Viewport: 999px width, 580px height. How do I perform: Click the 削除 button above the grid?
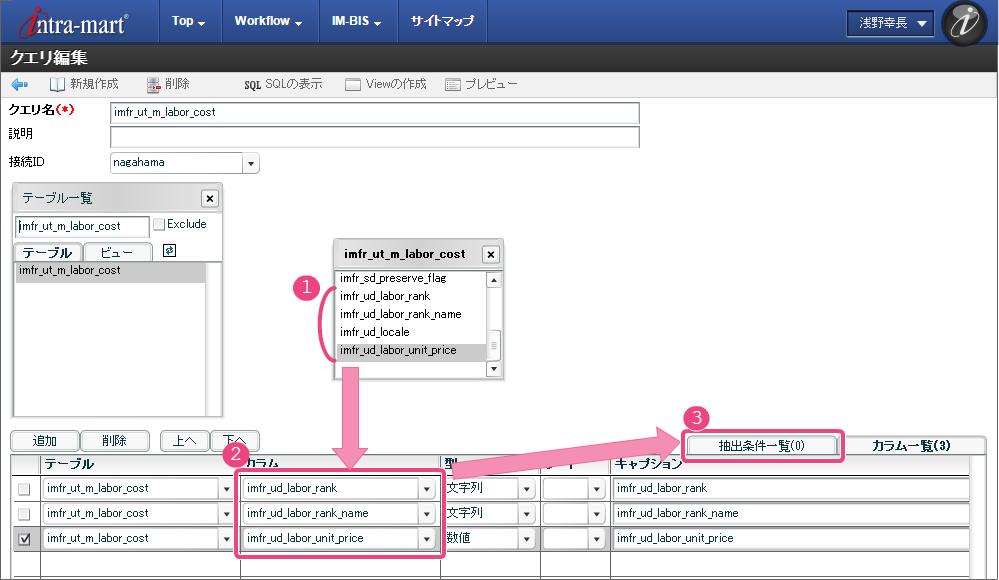pyautogui.click(x=115, y=440)
